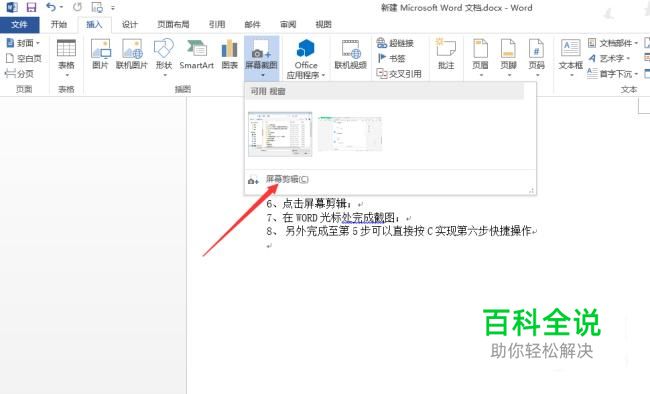Insert a 超链接 hyperlink
This screenshot has width=650, height=394.
pos(395,43)
